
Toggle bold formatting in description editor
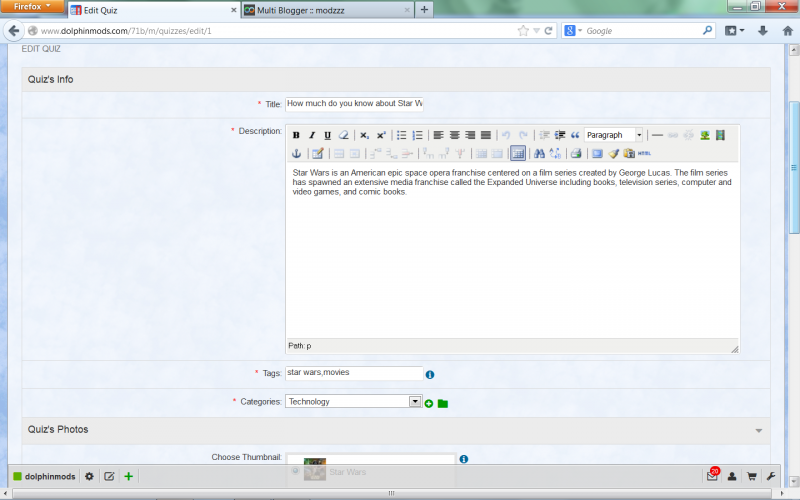(296, 135)
